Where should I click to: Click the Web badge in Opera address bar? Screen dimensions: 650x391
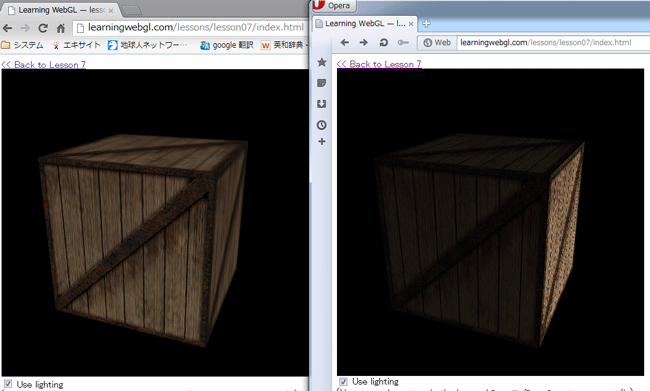pos(437,42)
